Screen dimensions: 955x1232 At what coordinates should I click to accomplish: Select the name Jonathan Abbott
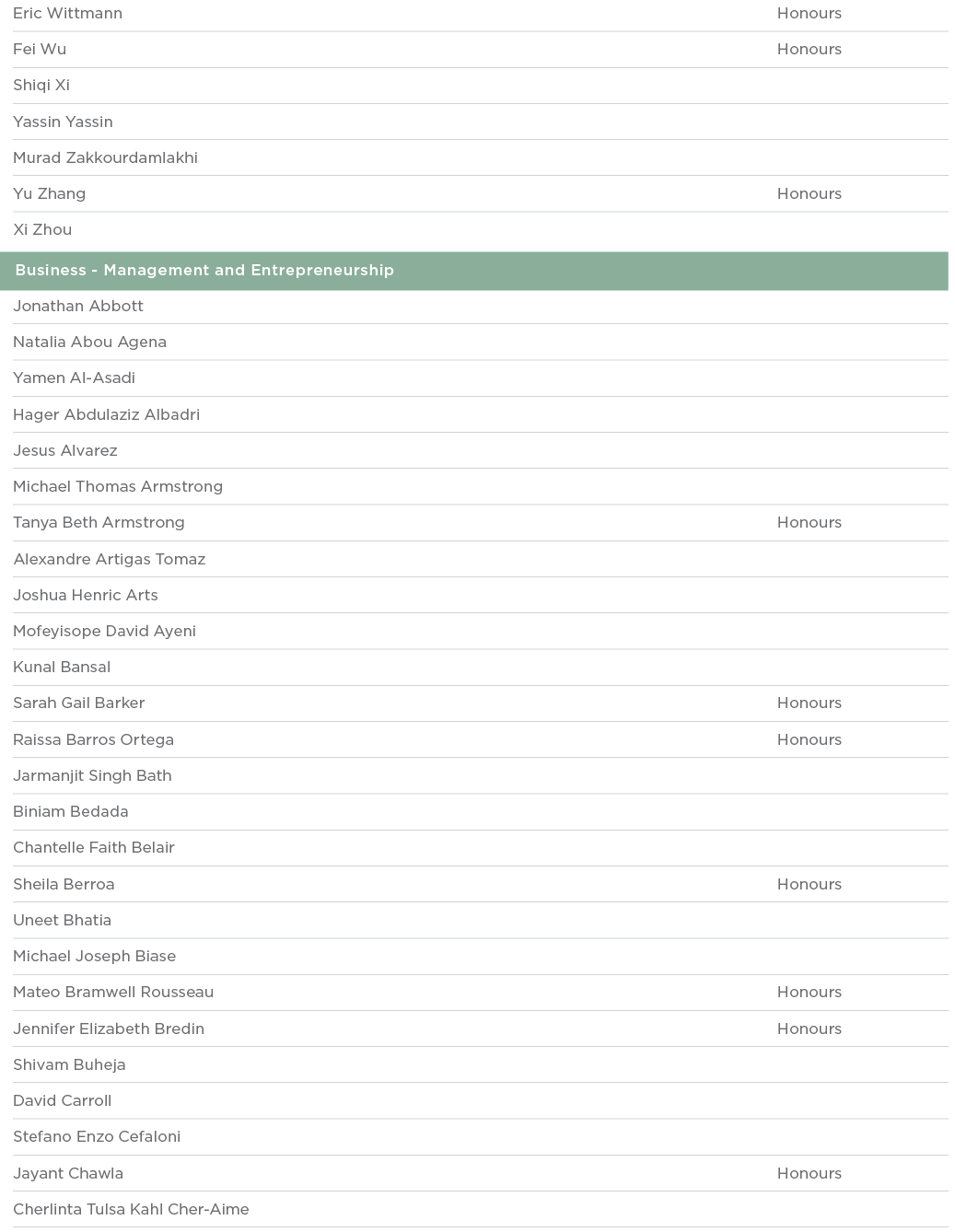click(78, 307)
